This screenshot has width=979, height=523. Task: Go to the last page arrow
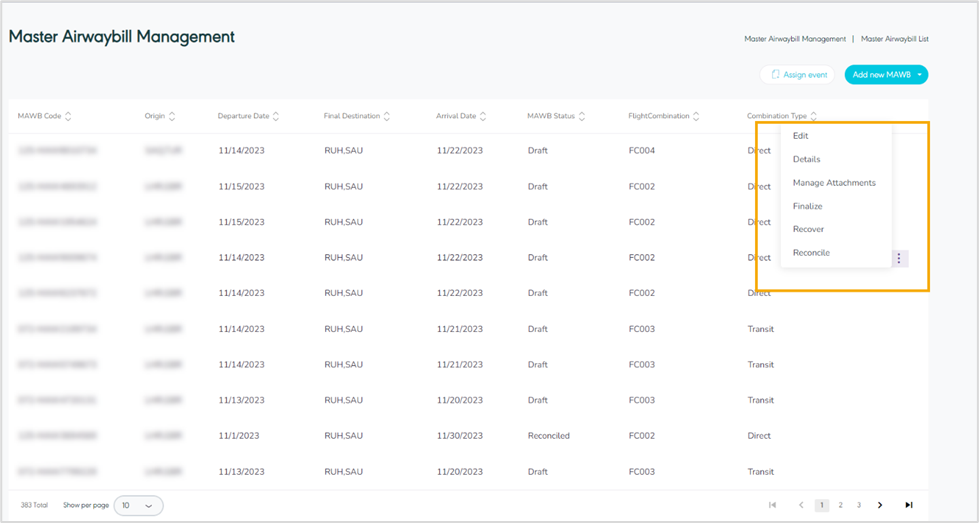pyautogui.click(x=908, y=505)
